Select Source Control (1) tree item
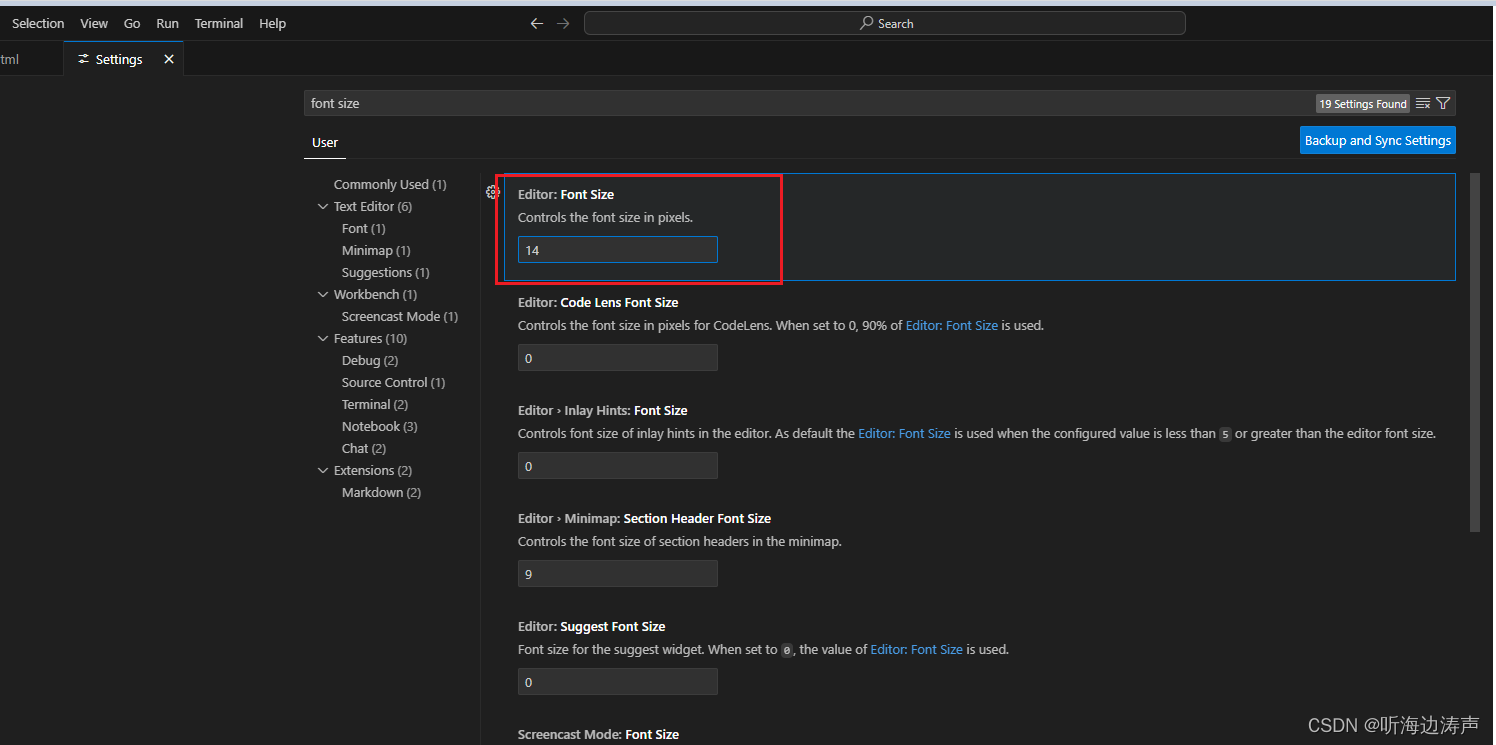 (x=394, y=382)
